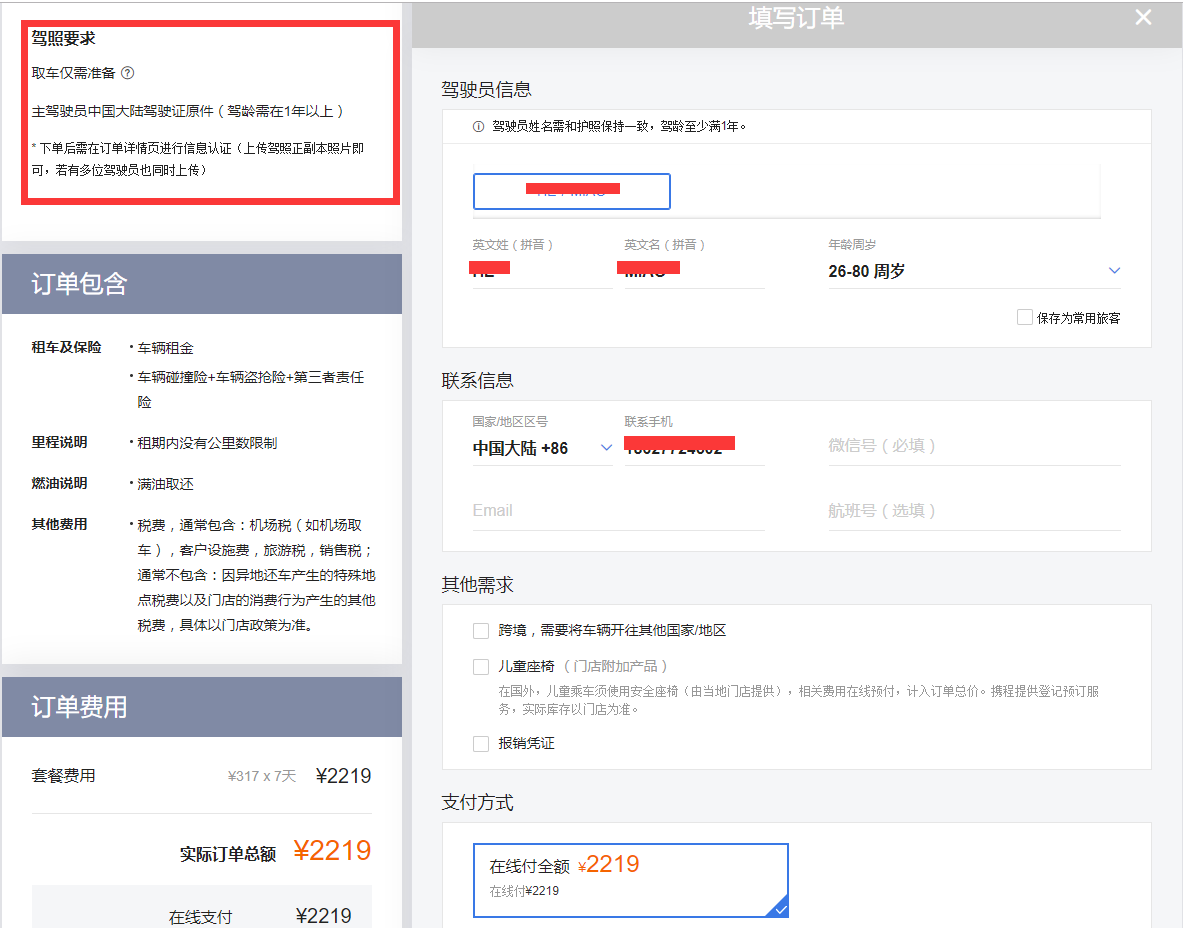1183x928 pixels.
Task: Click the arrow next to 中国大陆 +86
Action: [606, 448]
